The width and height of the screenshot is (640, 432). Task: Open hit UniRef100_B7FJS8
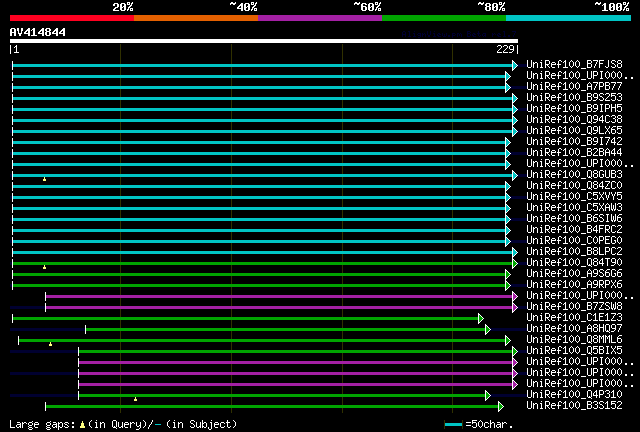click(574, 64)
